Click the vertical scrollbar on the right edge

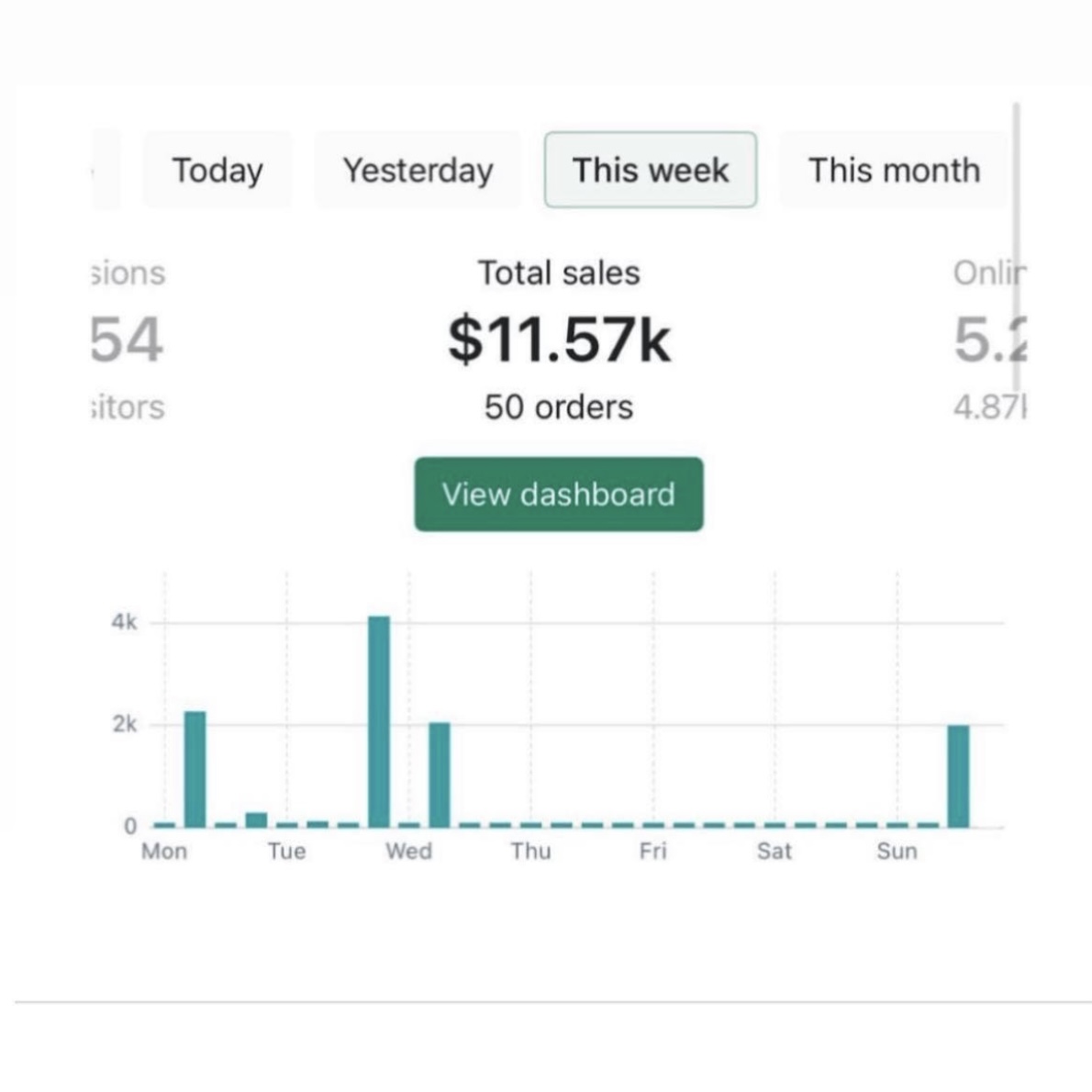1017,248
